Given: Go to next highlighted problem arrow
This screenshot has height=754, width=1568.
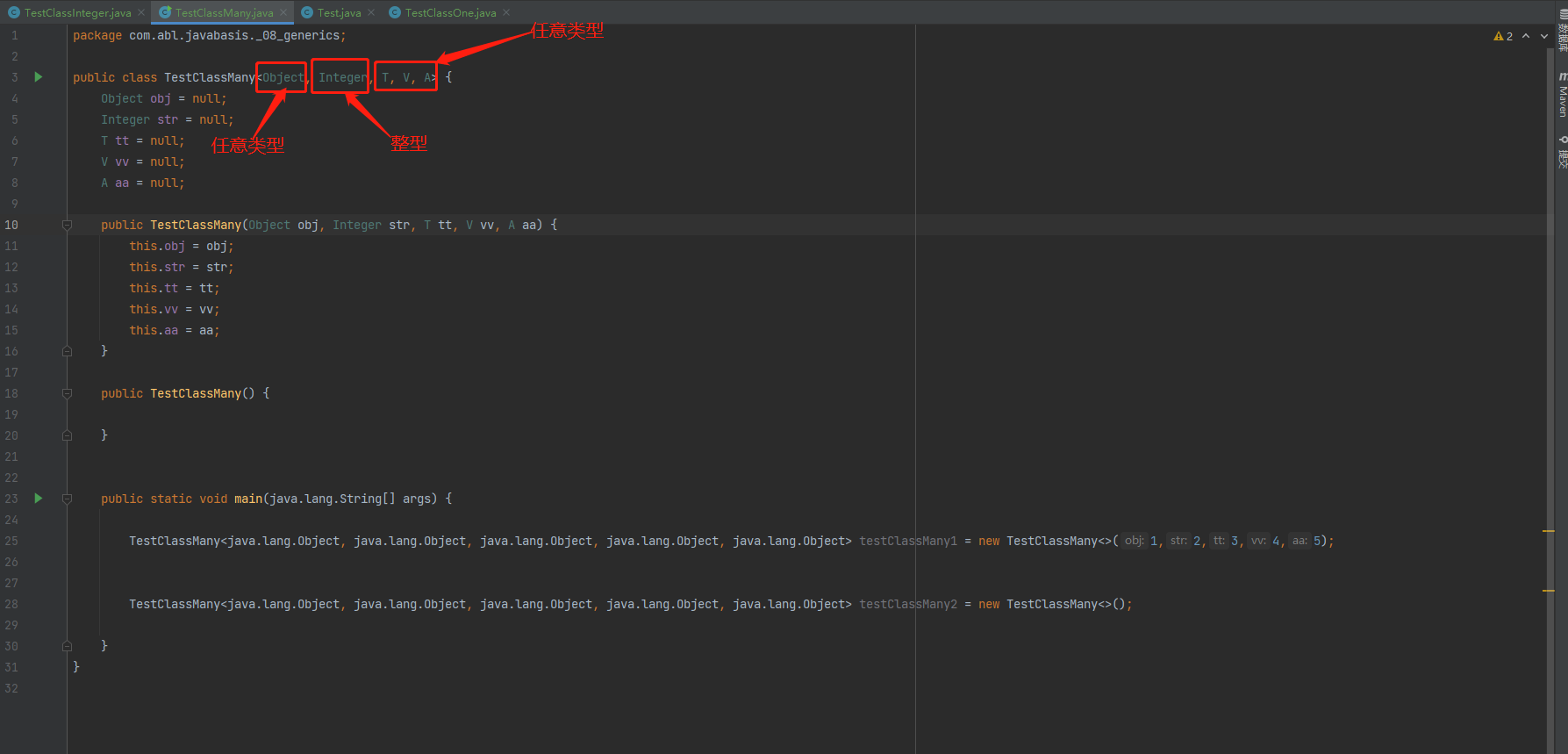Looking at the screenshot, I should pos(1544,36).
